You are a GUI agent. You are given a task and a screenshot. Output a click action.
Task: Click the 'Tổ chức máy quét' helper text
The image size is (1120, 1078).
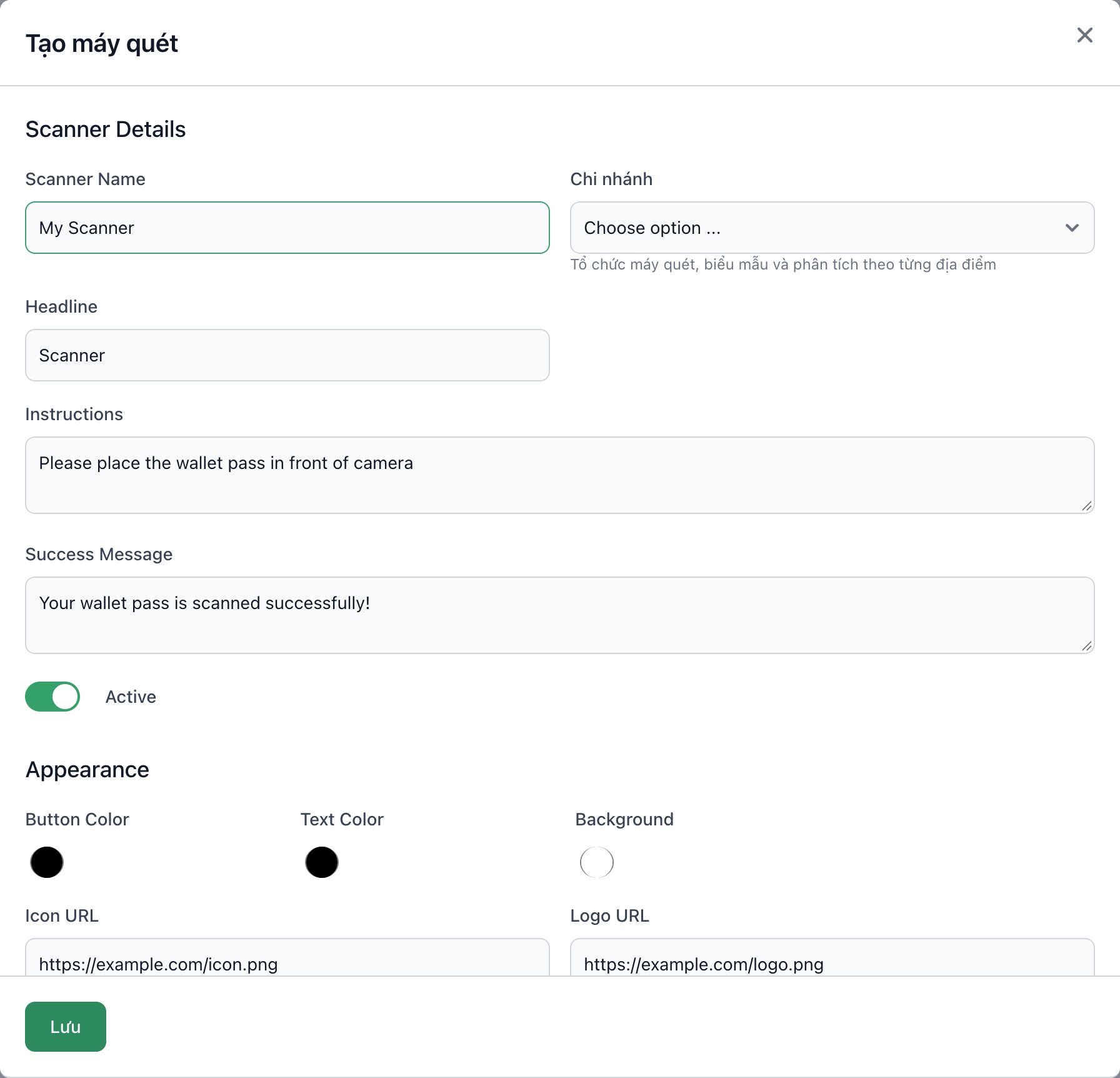tap(783, 264)
